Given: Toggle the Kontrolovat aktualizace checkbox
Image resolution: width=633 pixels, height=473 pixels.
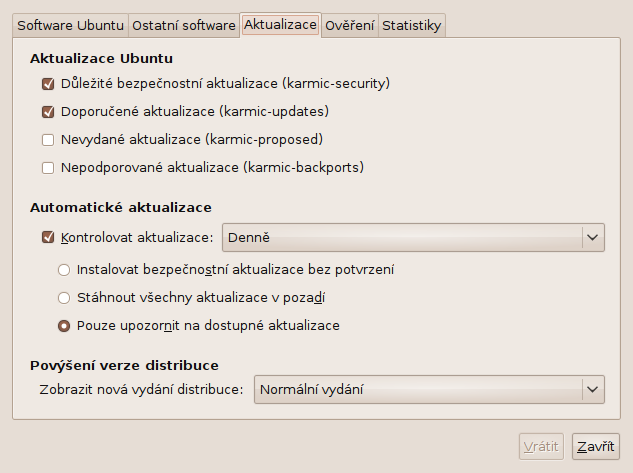Looking at the screenshot, I should point(48,237).
